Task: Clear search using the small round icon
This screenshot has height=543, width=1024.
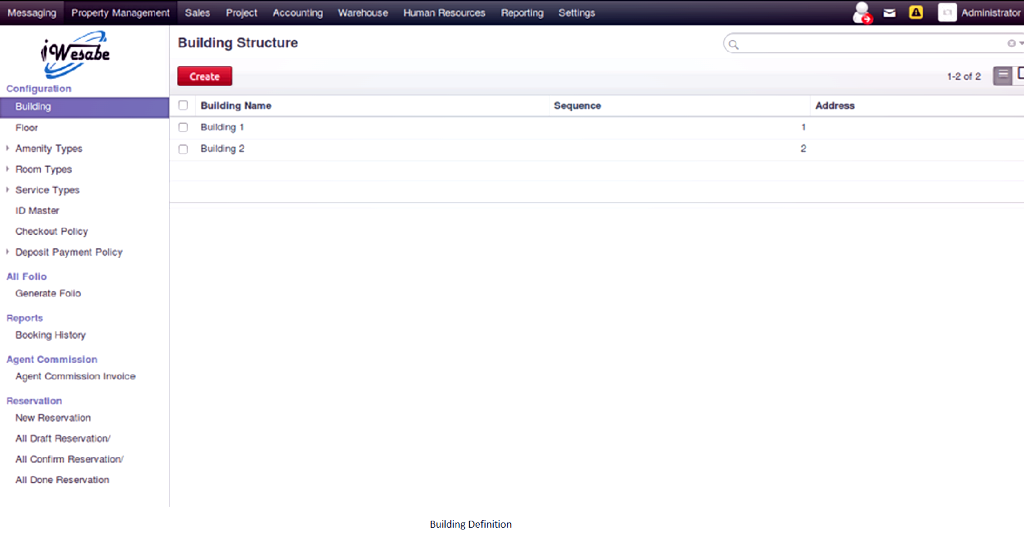Action: click(x=1011, y=44)
